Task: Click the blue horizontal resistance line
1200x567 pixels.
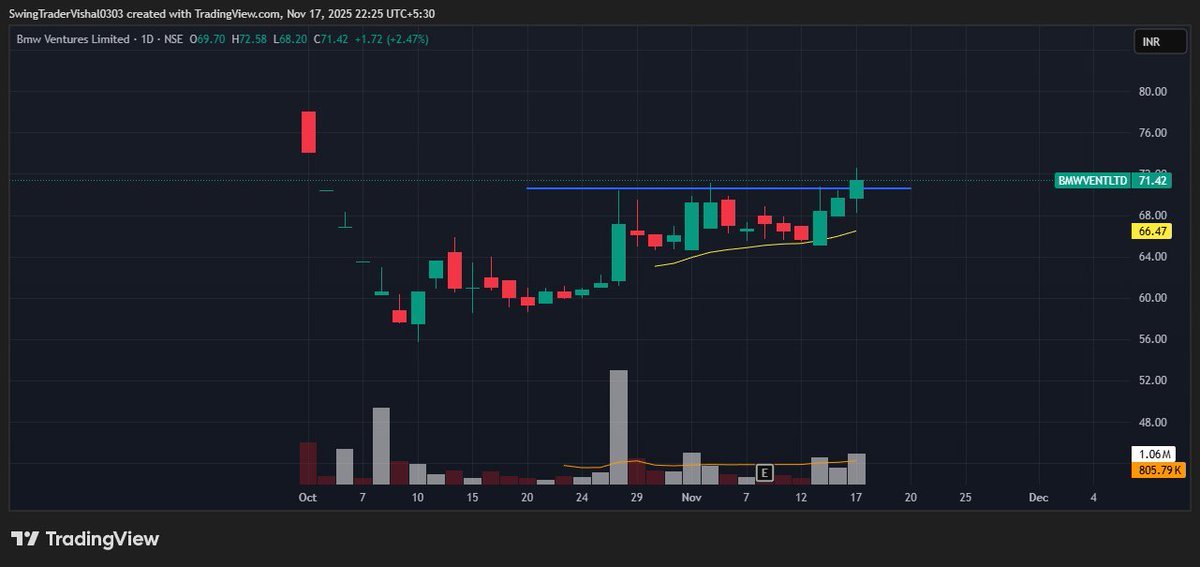Action: point(718,188)
